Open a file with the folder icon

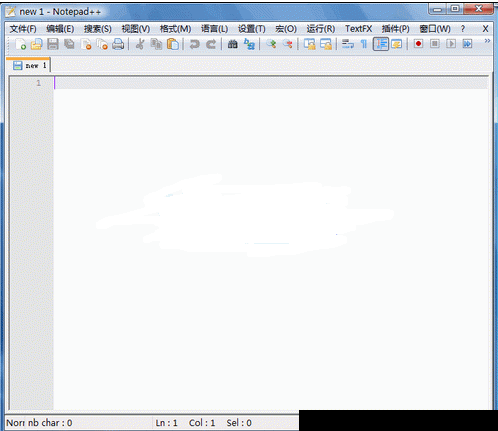click(36, 44)
